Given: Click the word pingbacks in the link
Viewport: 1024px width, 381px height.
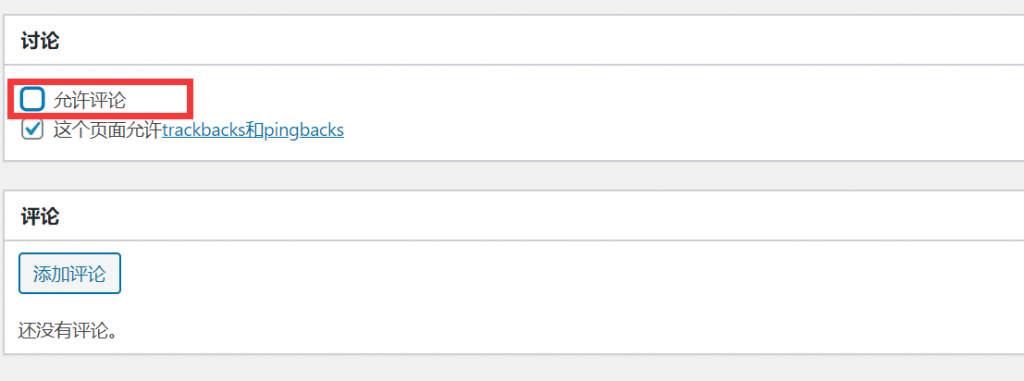Looking at the screenshot, I should [304, 131].
